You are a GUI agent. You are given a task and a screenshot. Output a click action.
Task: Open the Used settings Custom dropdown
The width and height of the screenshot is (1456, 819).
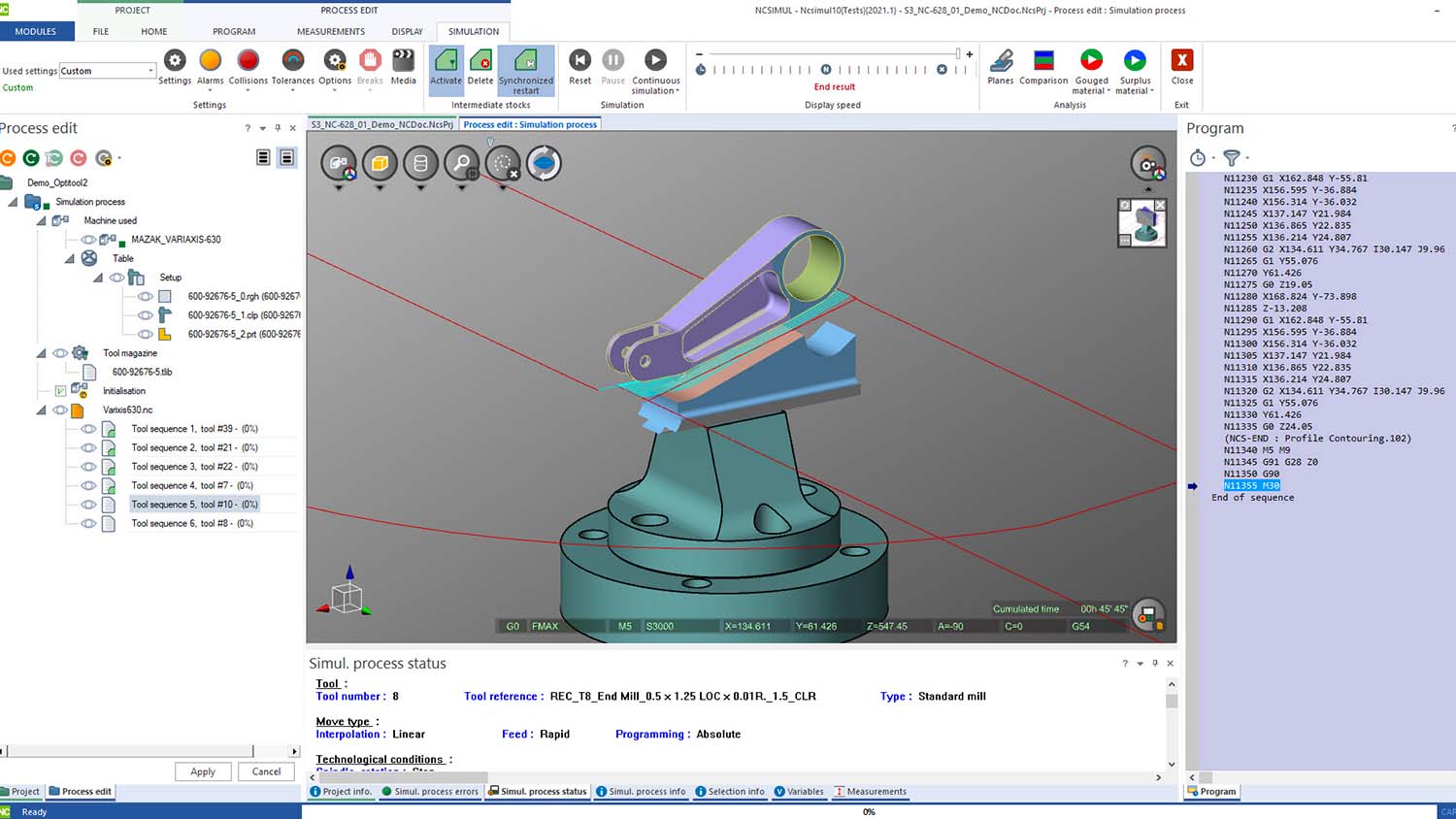coord(150,71)
